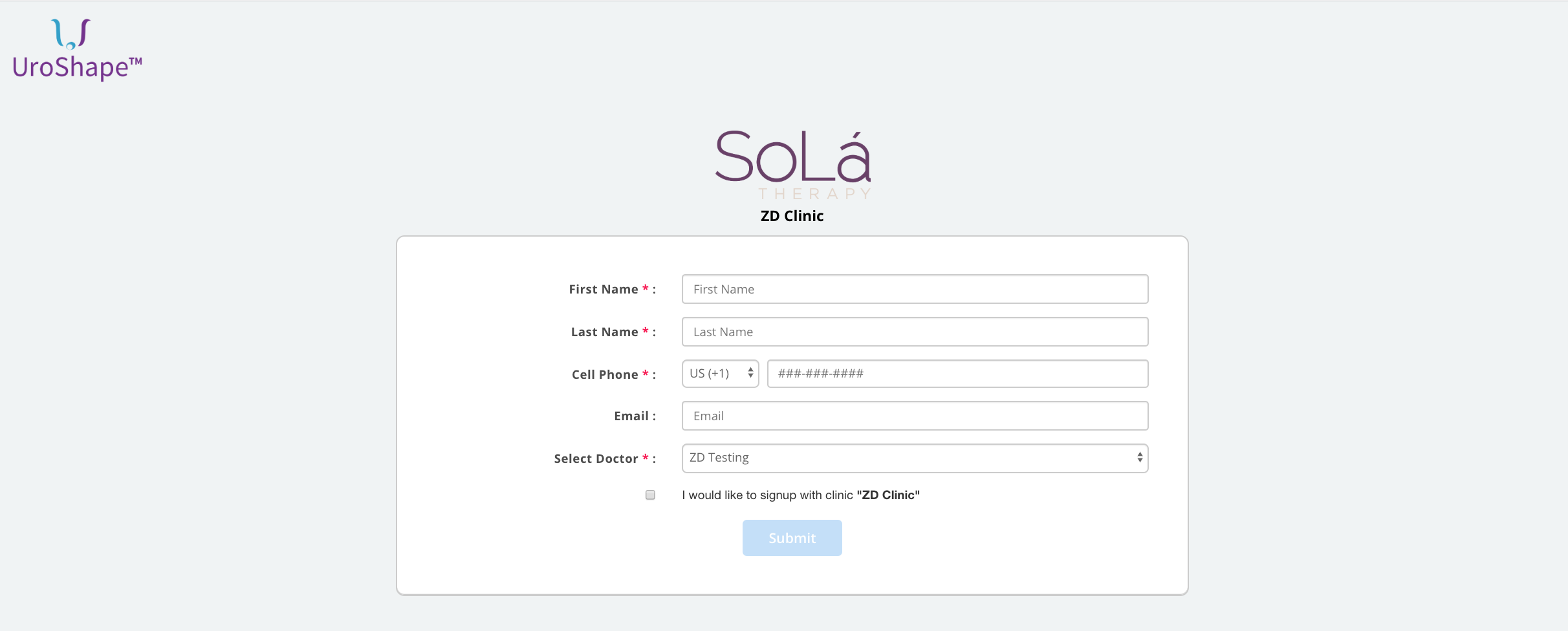The image size is (1568, 631).
Task: Click the Email input field
Action: pos(915,416)
